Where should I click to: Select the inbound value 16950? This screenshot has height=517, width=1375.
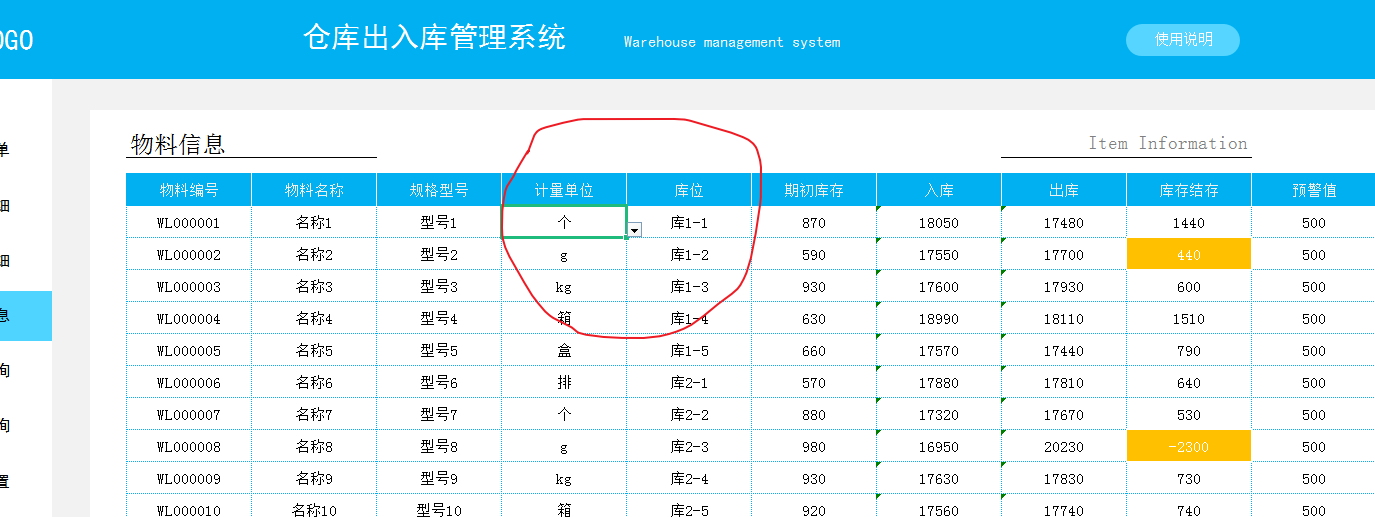(x=939, y=447)
